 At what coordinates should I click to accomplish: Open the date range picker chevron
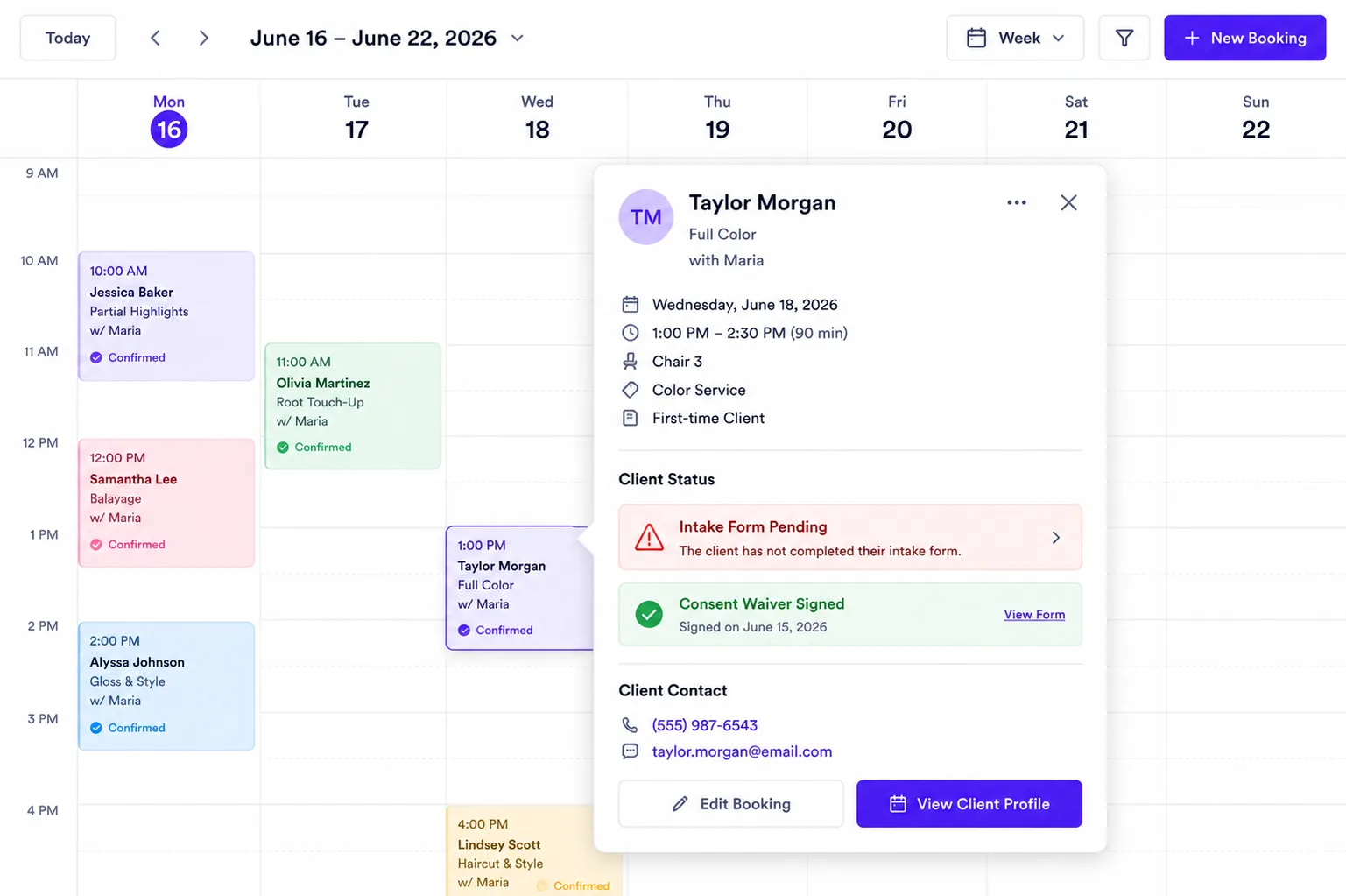[518, 38]
